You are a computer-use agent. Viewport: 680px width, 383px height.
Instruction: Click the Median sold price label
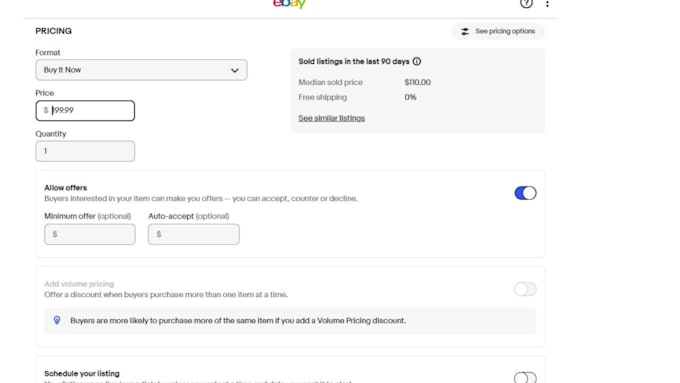tap(330, 82)
